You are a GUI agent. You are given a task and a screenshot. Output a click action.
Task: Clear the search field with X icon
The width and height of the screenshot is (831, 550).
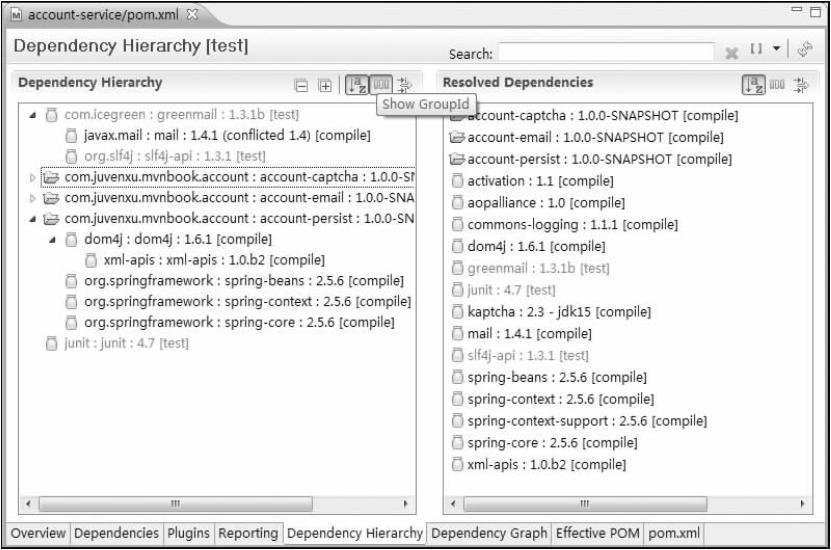732,53
